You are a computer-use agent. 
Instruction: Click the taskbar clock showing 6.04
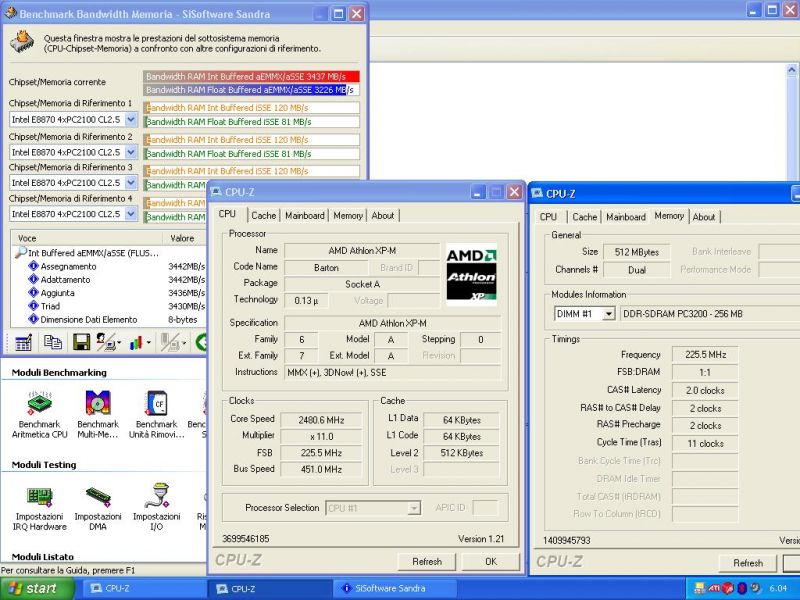coord(778,589)
